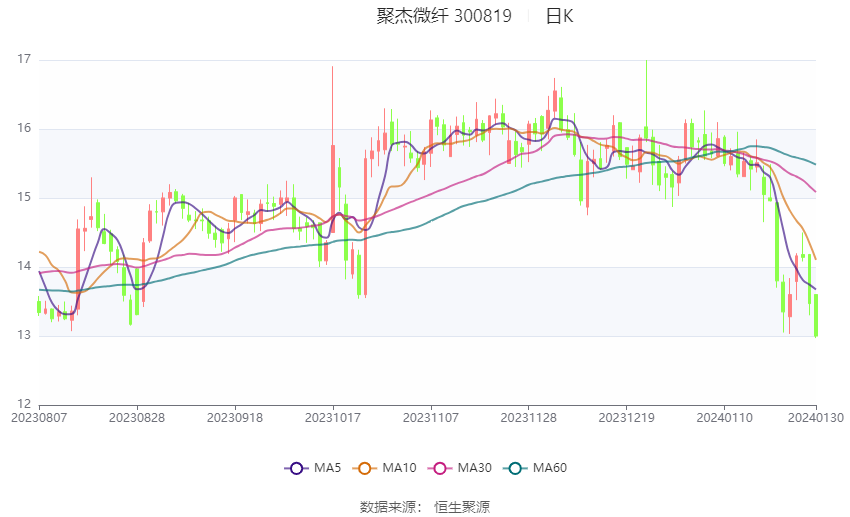Click the y-axis value 17
Viewport: 850px width, 517px height.
coord(24,59)
